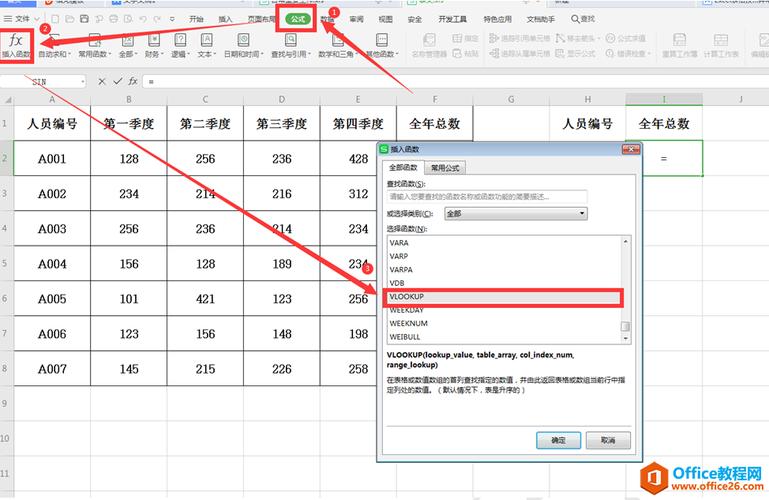
Task: Select the 全年总数 header in column F
Action: (x=435, y=124)
